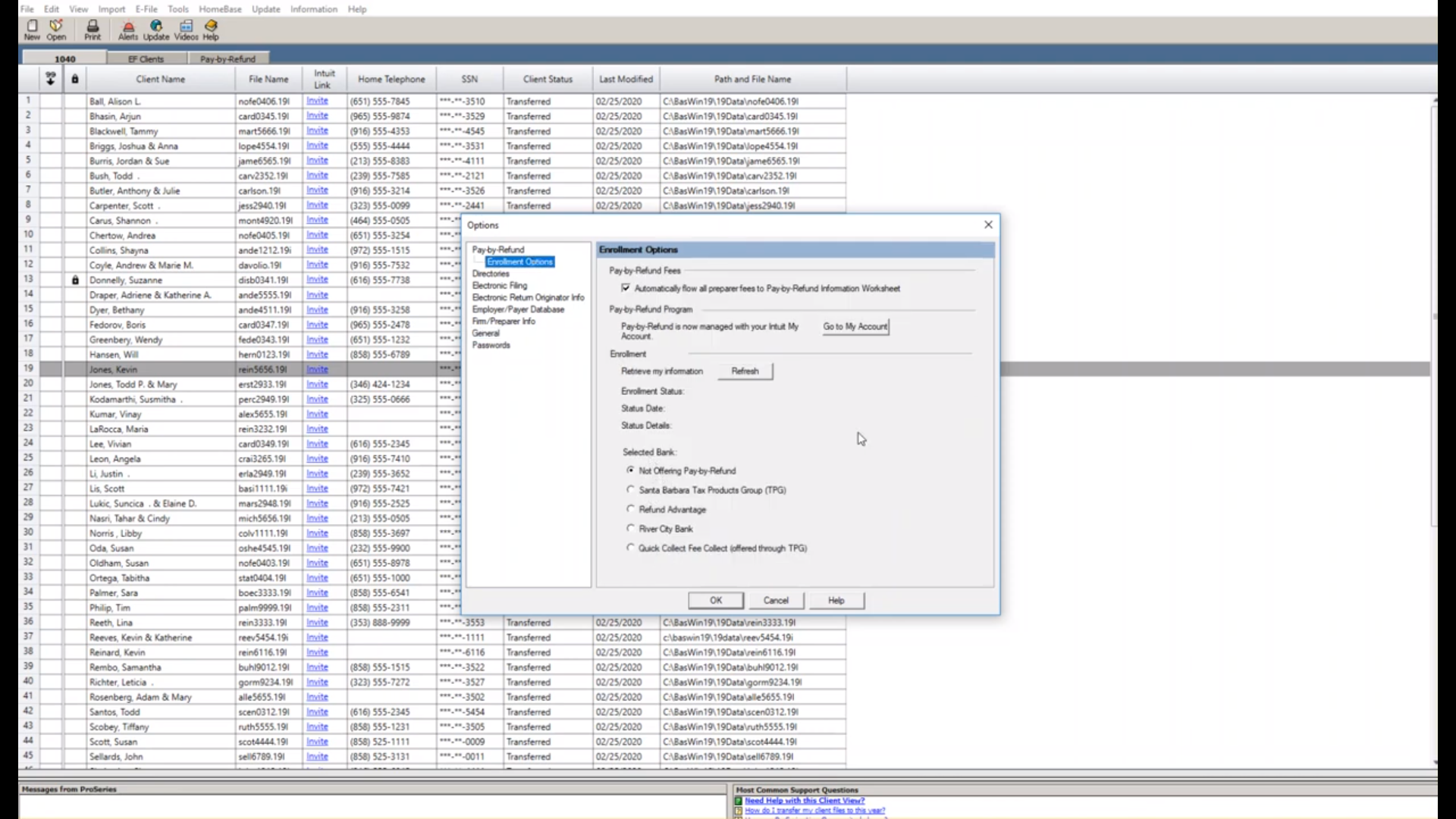Image resolution: width=1456 pixels, height=819 pixels.
Task: Select Electronic Return Originator Info item
Action: (x=528, y=297)
